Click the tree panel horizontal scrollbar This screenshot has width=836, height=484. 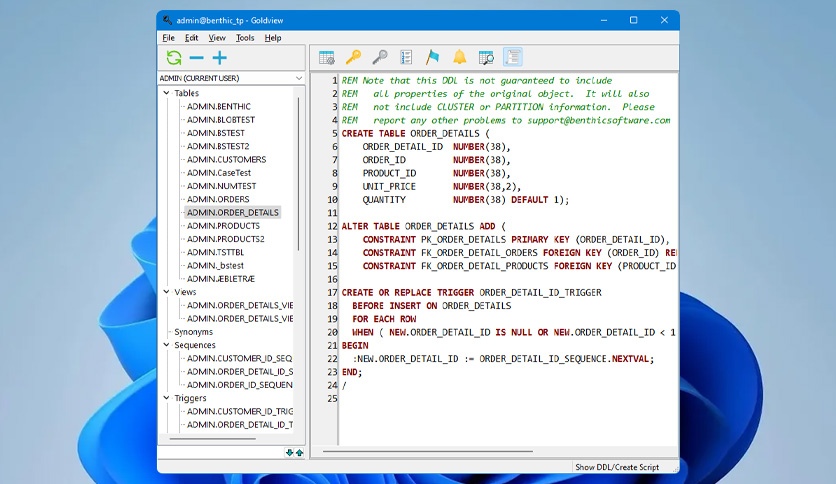pos(212,439)
